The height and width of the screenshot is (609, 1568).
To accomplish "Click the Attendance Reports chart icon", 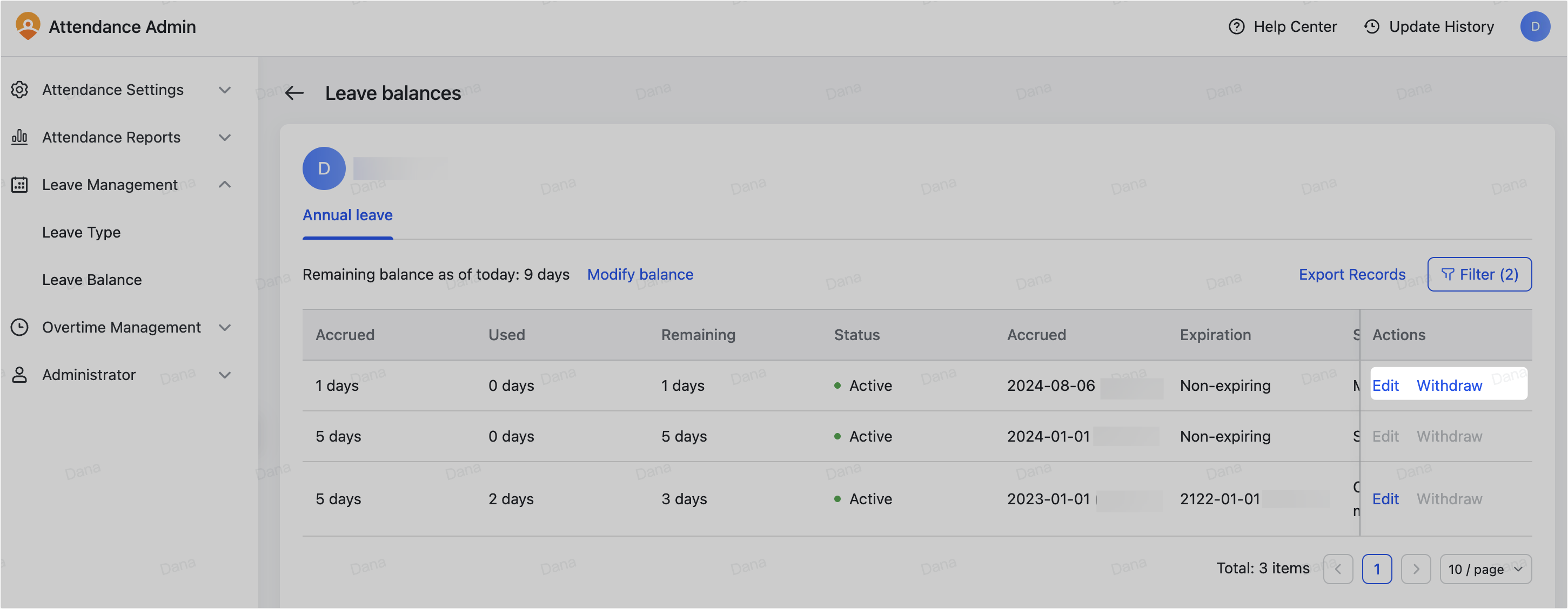I will tap(19, 138).
